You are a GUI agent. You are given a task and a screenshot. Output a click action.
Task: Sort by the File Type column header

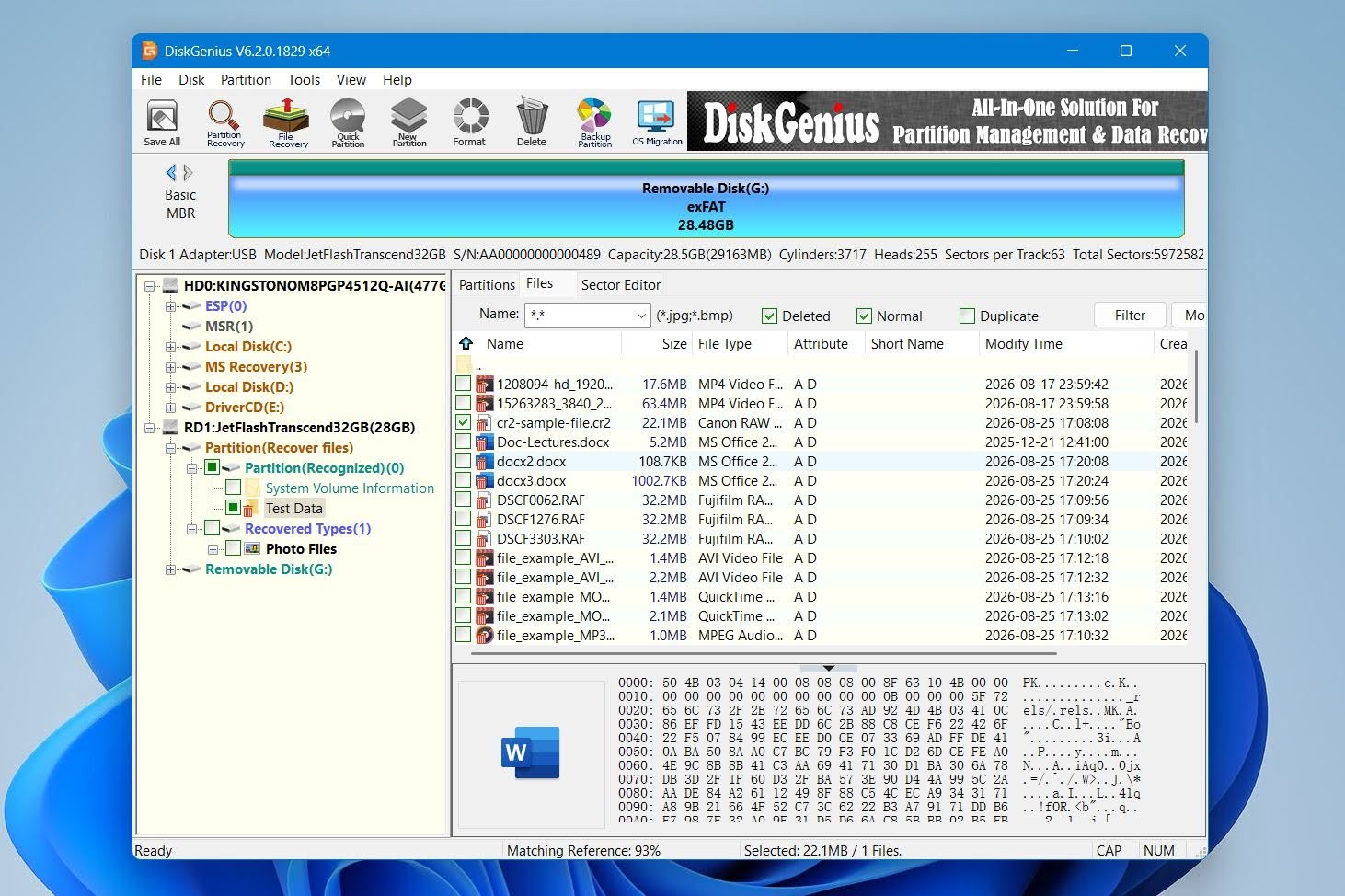(739, 344)
